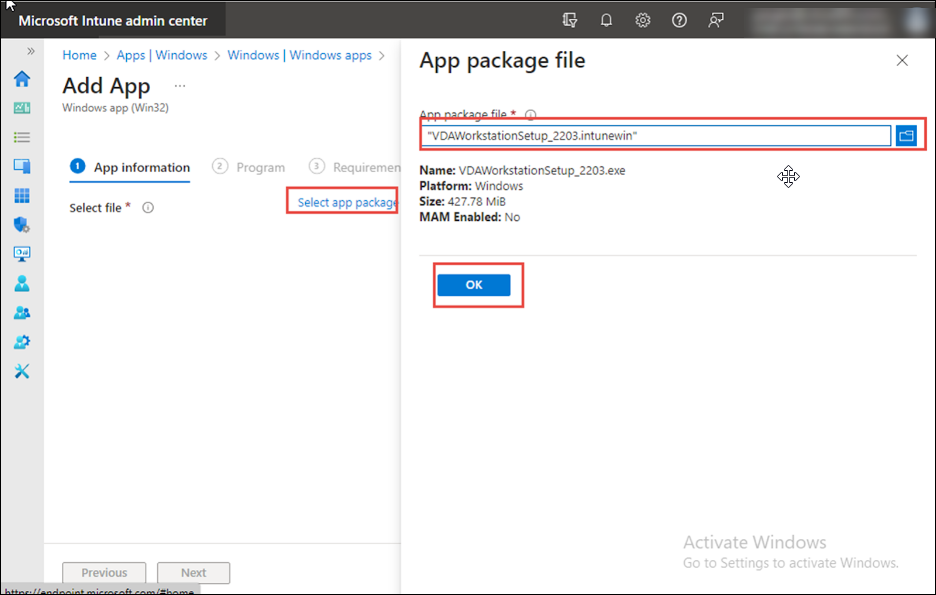Open the Home page from the sidebar
The height and width of the screenshot is (595, 936).
(22, 79)
